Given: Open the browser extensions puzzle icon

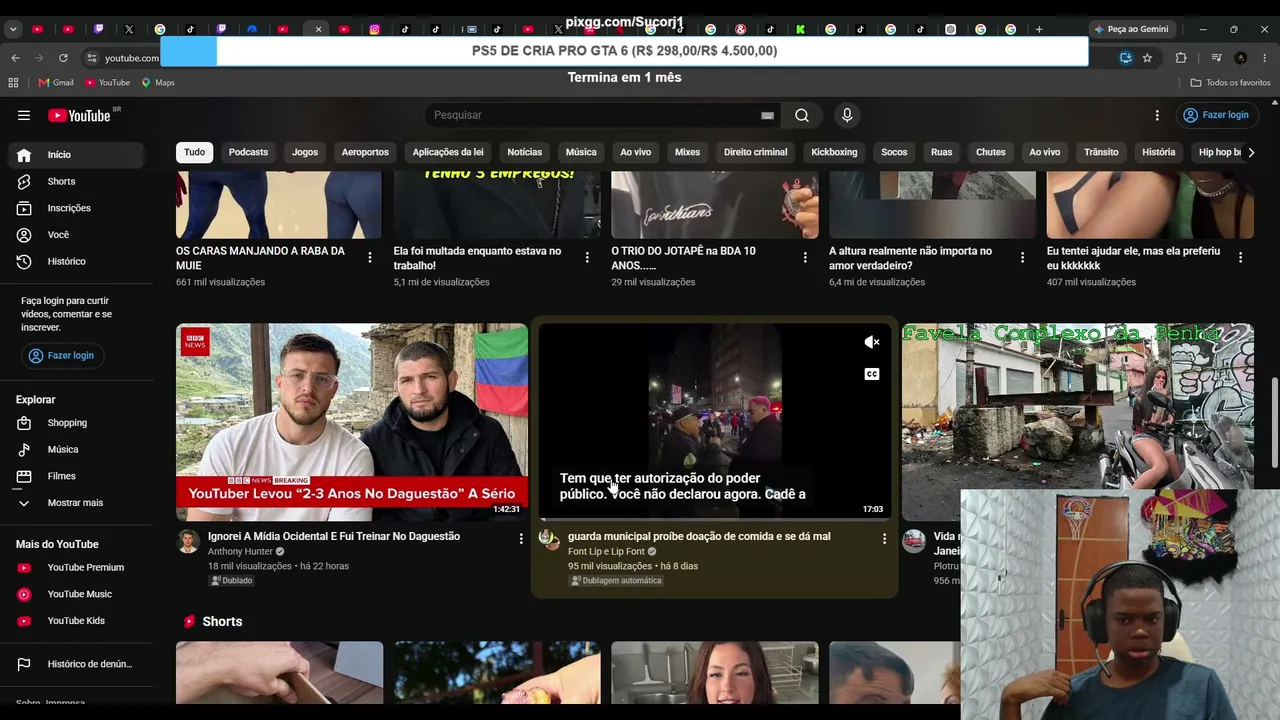Looking at the screenshot, I should pos(1181,58).
